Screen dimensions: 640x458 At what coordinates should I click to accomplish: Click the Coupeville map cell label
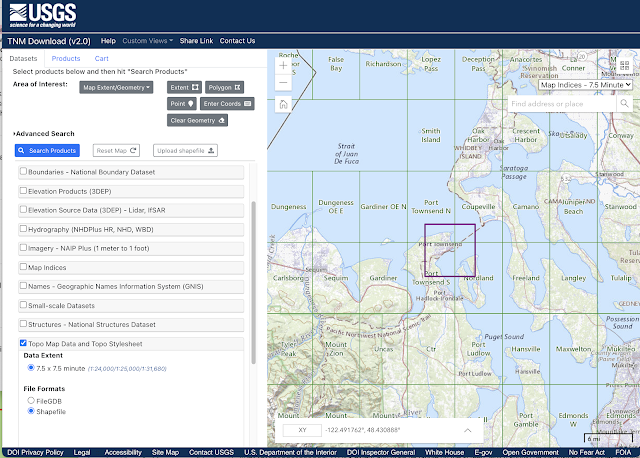click(478, 207)
